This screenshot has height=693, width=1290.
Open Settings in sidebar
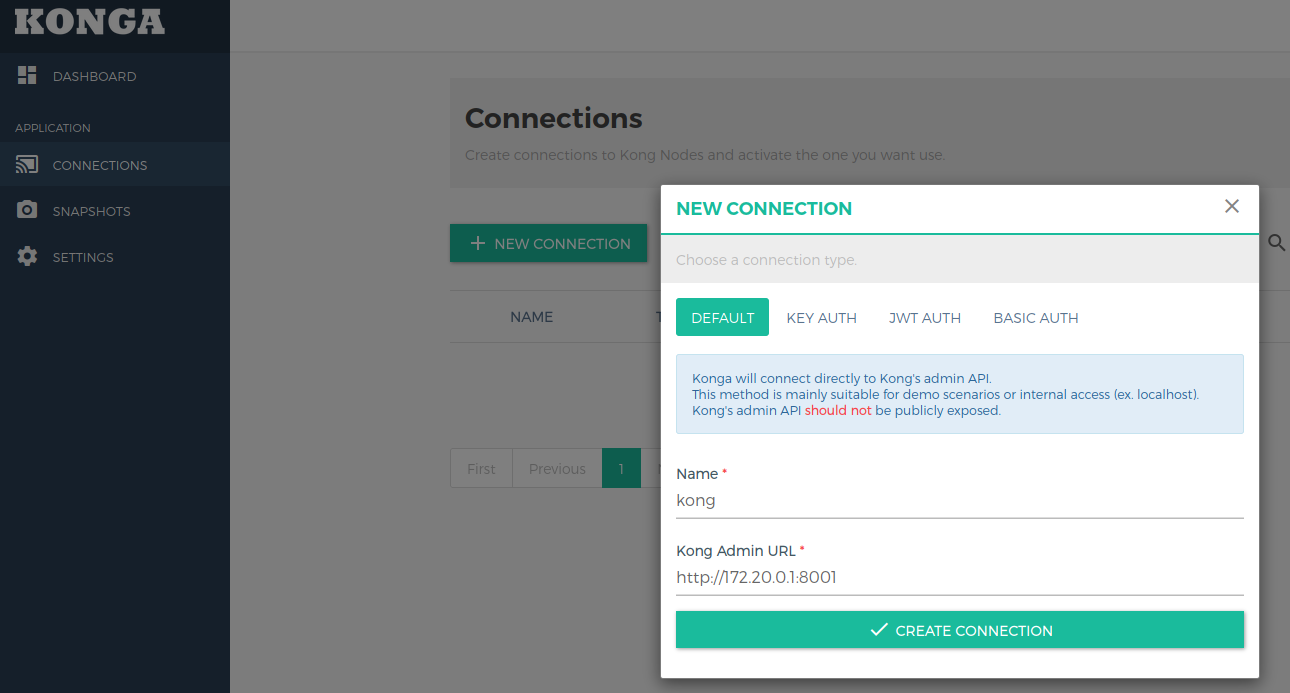(115, 257)
